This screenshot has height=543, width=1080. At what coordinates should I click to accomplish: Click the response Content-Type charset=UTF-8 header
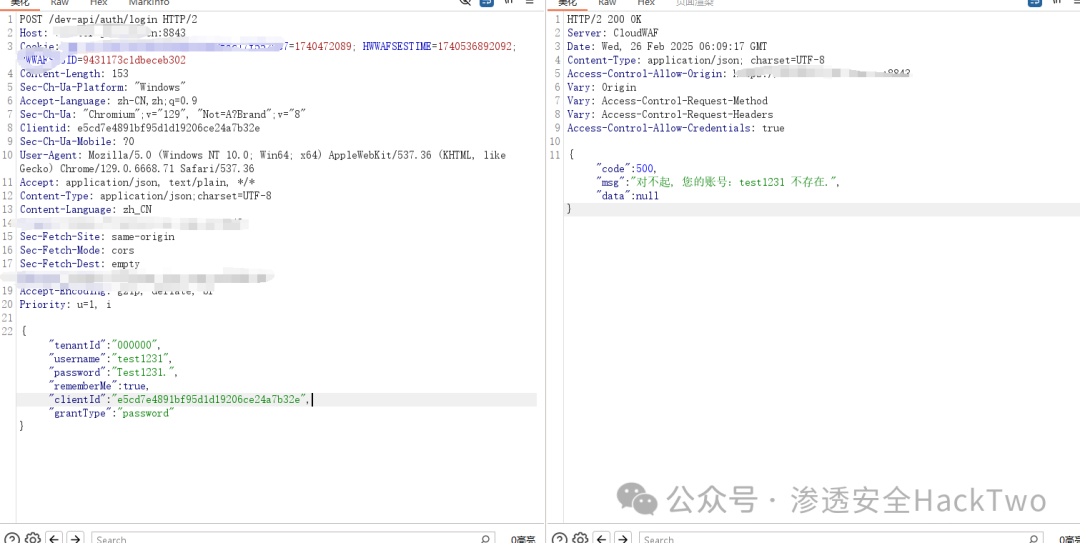coord(696,60)
